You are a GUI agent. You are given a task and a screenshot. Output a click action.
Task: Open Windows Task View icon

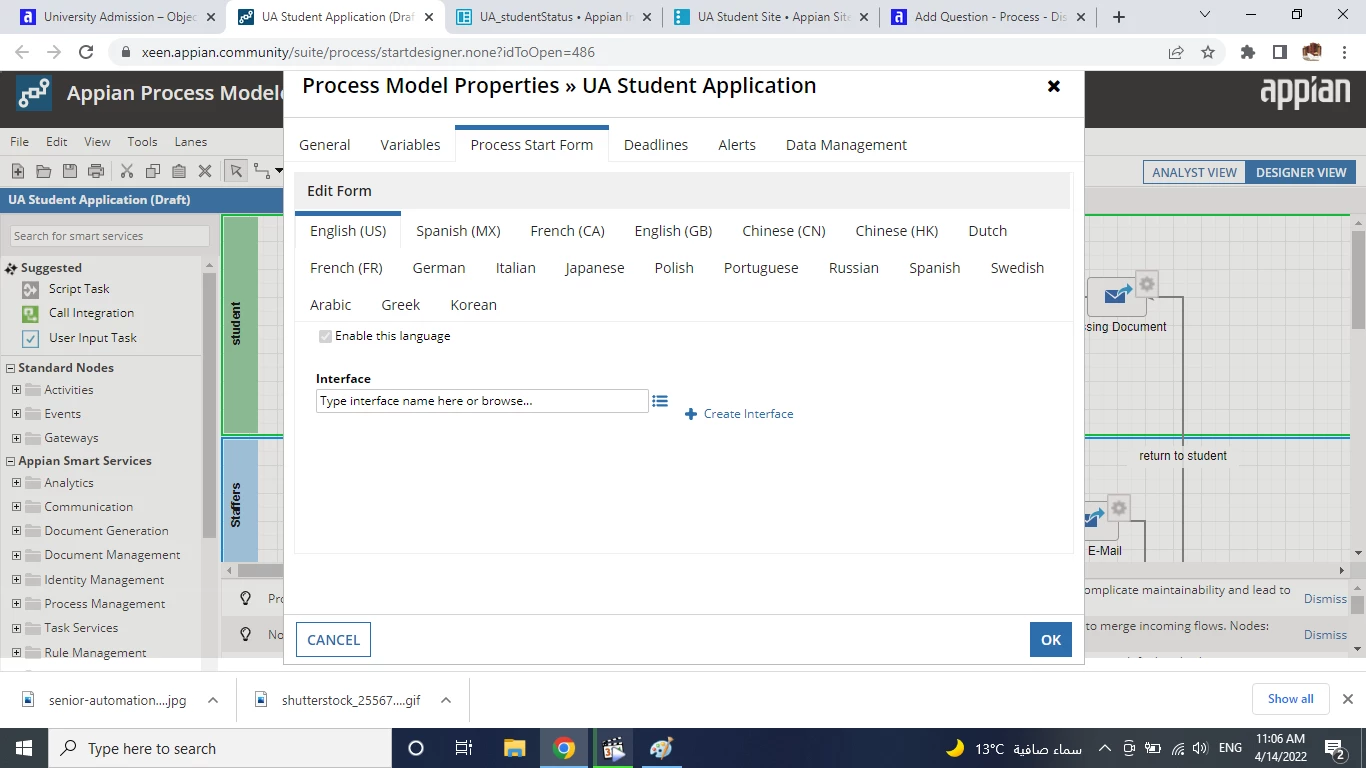click(463, 748)
